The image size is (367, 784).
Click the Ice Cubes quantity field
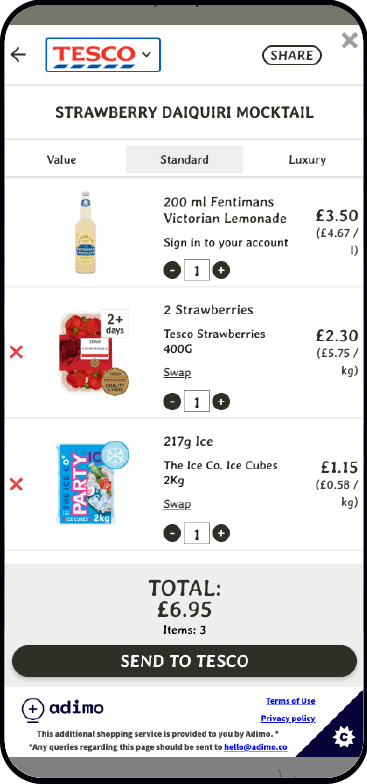tap(196, 534)
